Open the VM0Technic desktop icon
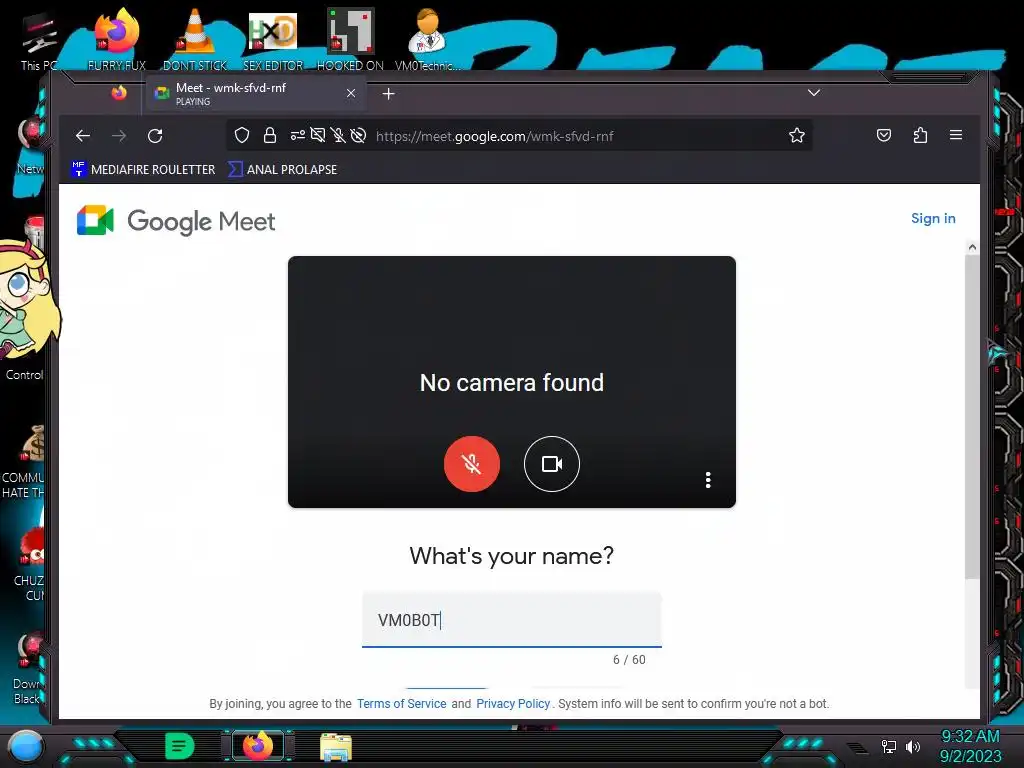1024x768 pixels. point(428,39)
